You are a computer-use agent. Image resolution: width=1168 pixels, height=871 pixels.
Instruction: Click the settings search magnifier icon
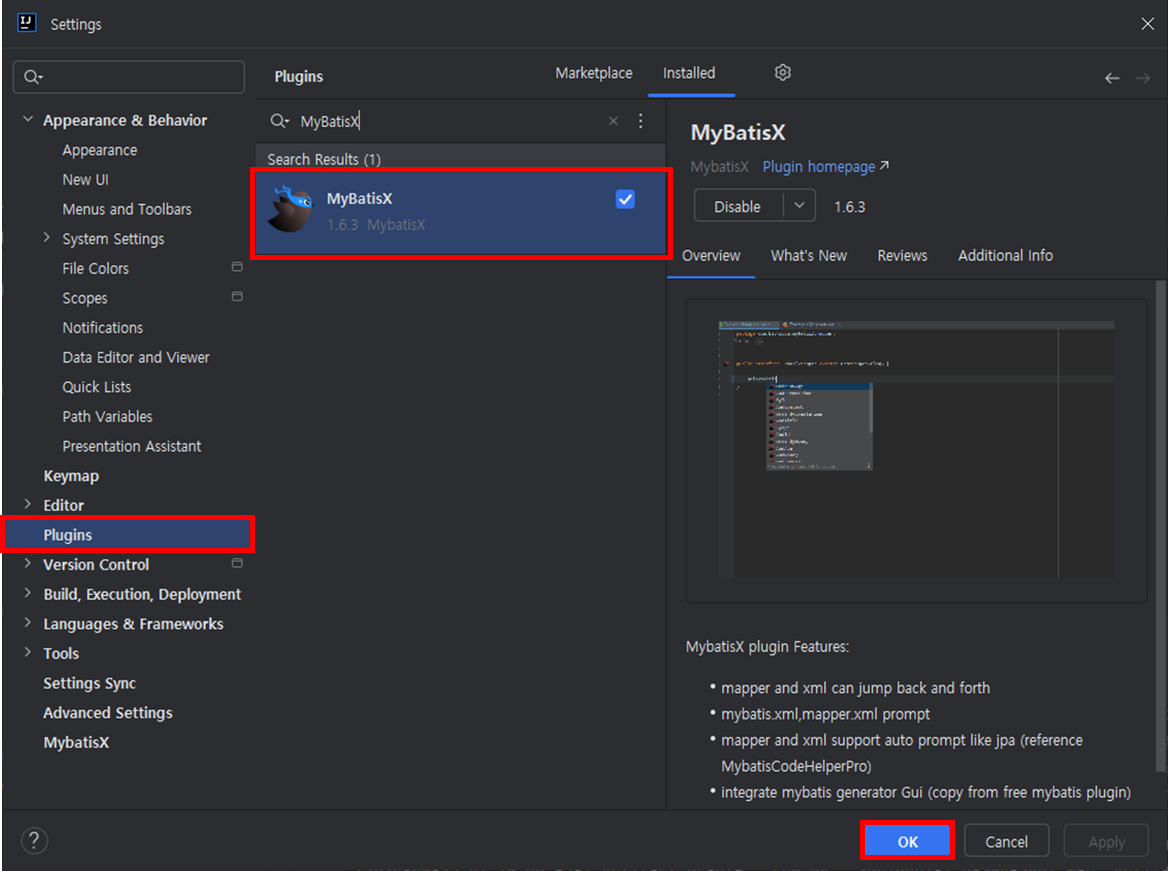[33, 77]
